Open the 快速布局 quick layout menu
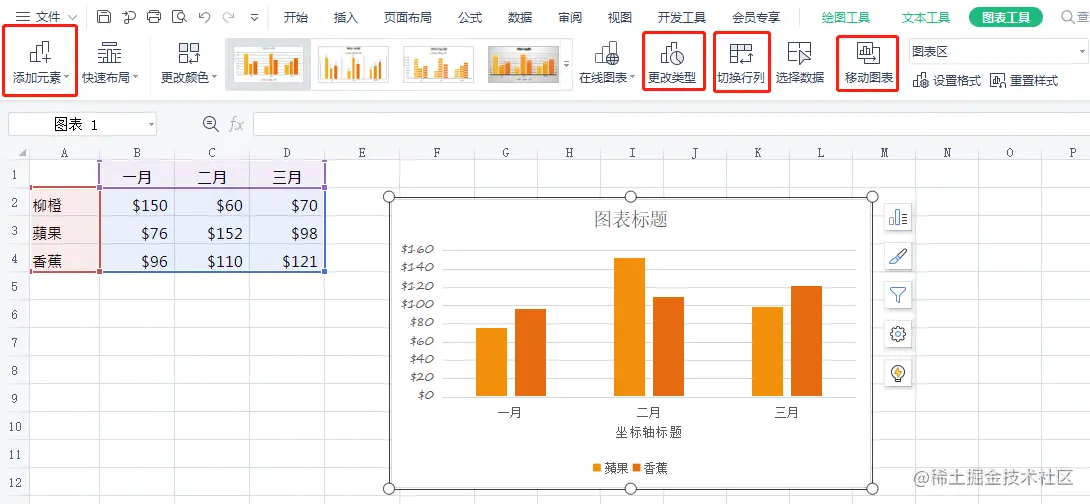 (110, 62)
